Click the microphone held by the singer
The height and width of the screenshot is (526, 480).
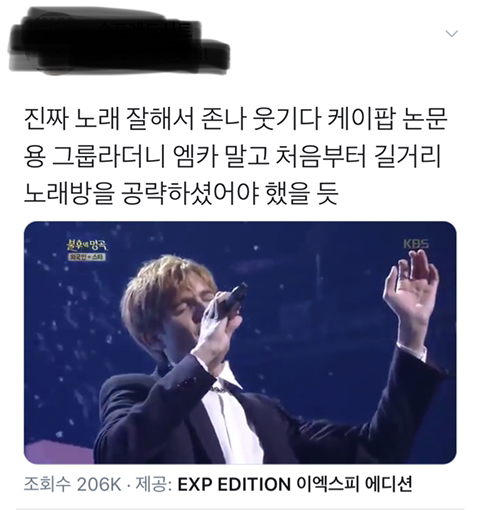[236, 298]
